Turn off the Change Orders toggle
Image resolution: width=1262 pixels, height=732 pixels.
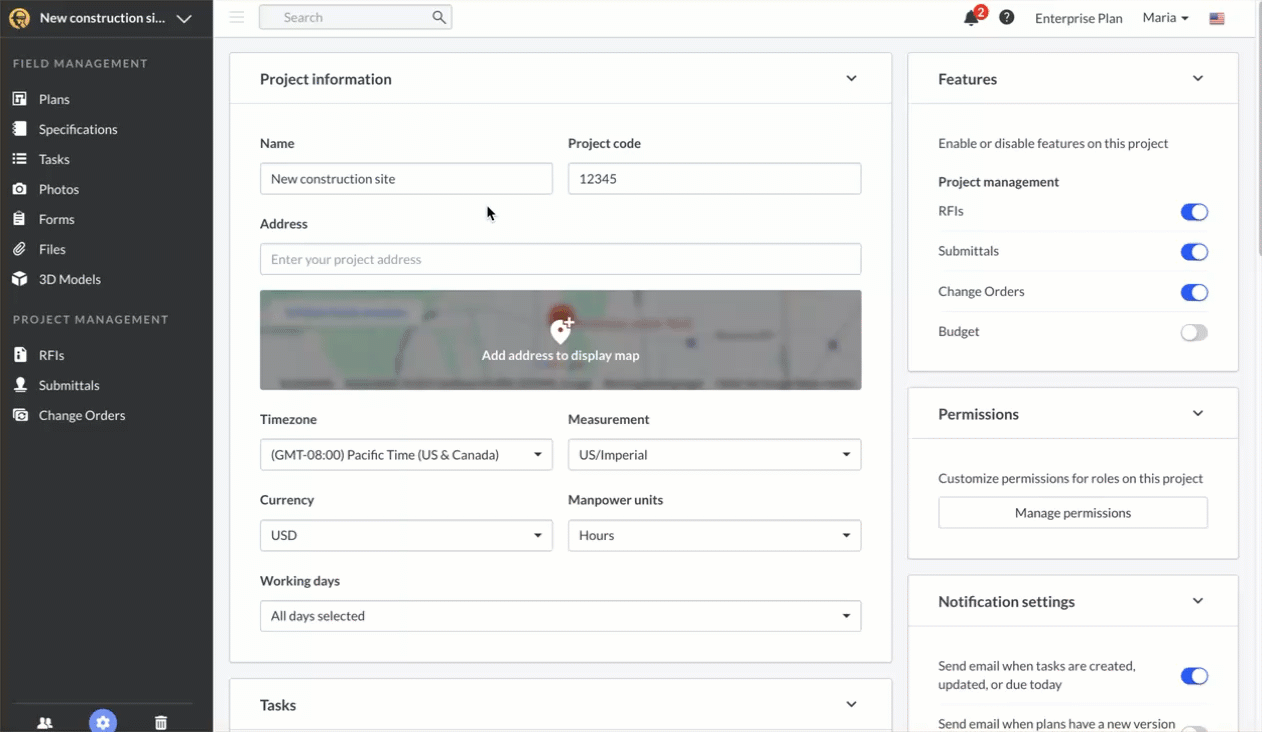pos(1193,293)
